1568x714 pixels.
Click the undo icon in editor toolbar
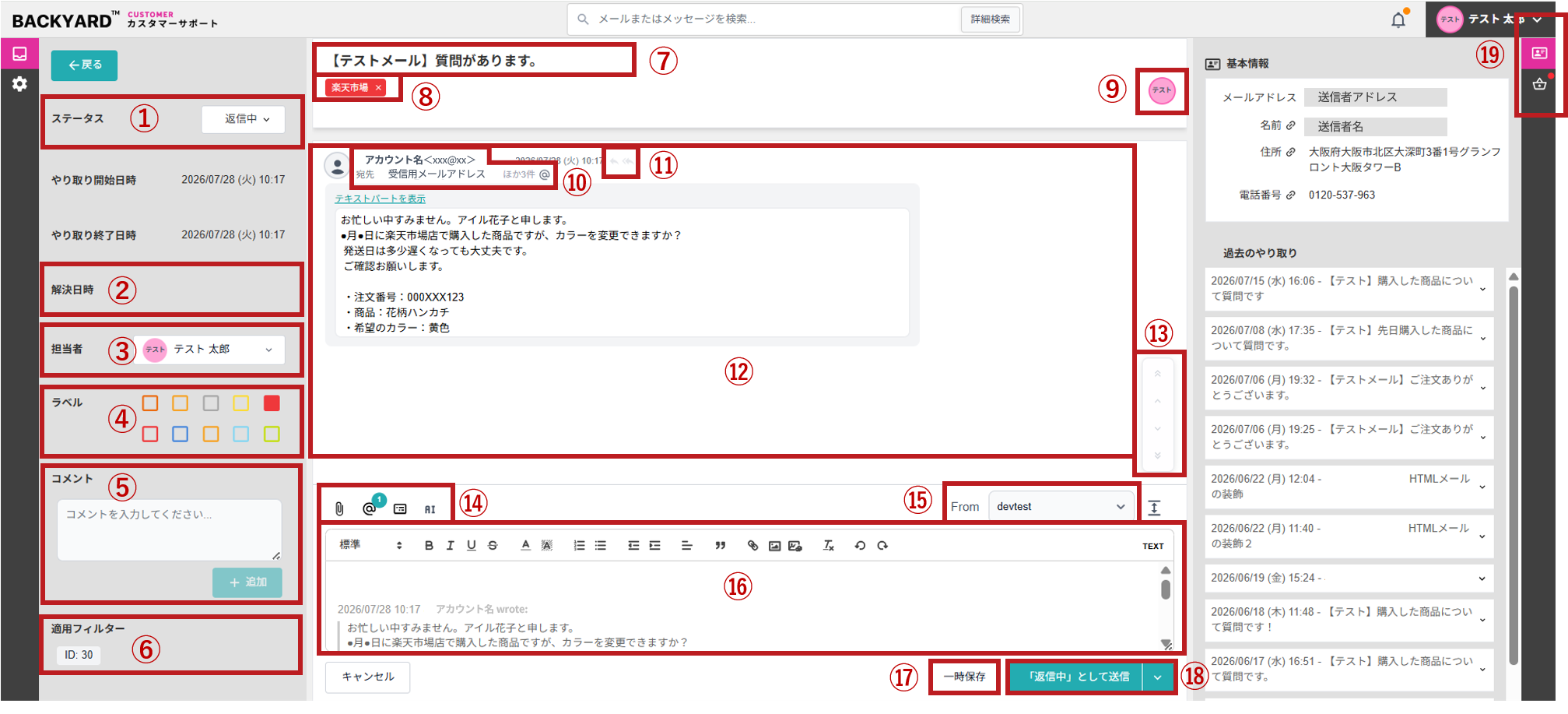(x=860, y=546)
